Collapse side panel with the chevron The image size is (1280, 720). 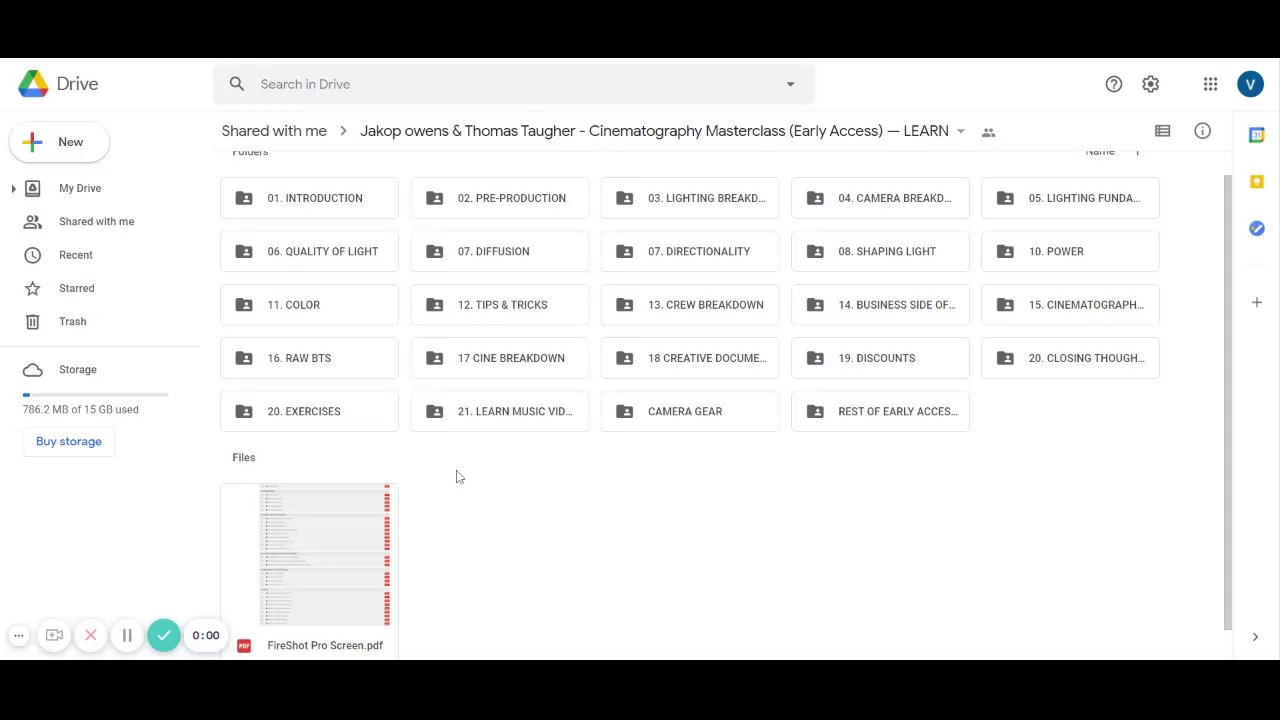(x=1256, y=637)
